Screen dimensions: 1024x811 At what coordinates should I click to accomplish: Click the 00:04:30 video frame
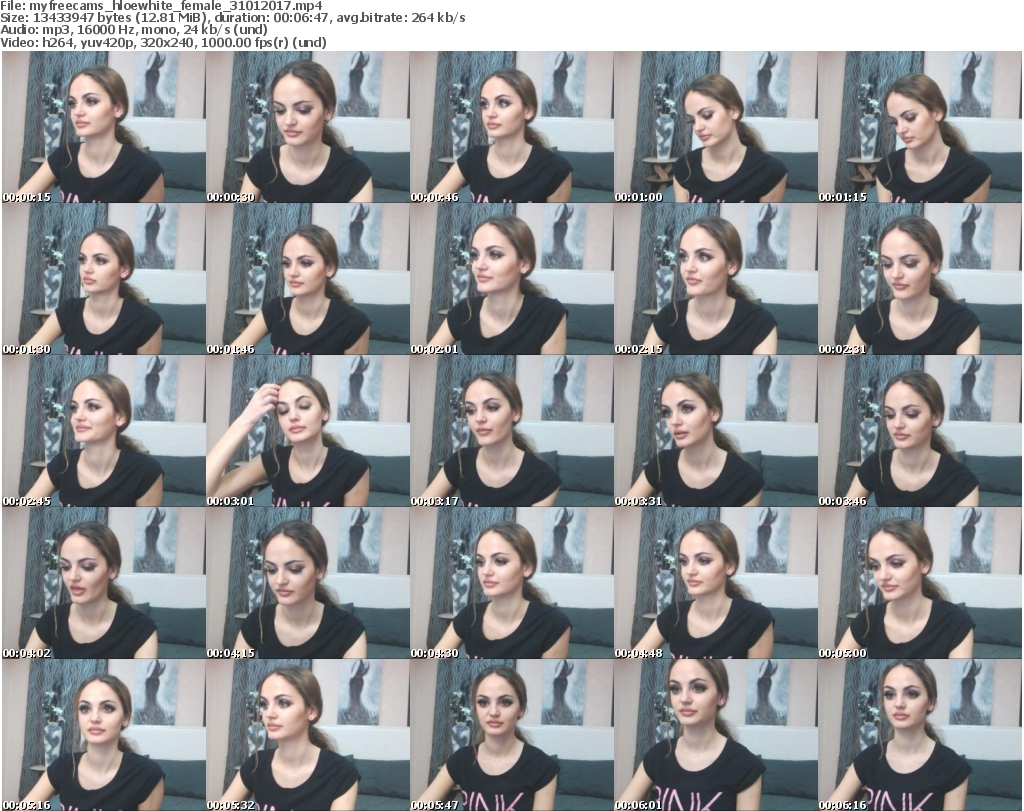point(511,582)
